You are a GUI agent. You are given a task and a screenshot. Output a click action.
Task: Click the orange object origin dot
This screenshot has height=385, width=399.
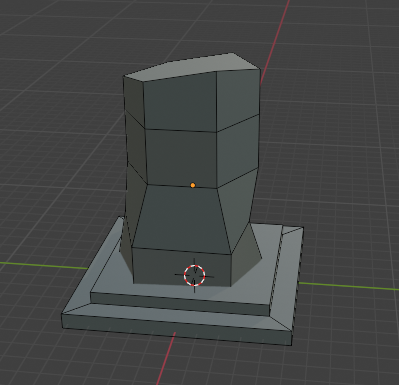[x=193, y=185]
